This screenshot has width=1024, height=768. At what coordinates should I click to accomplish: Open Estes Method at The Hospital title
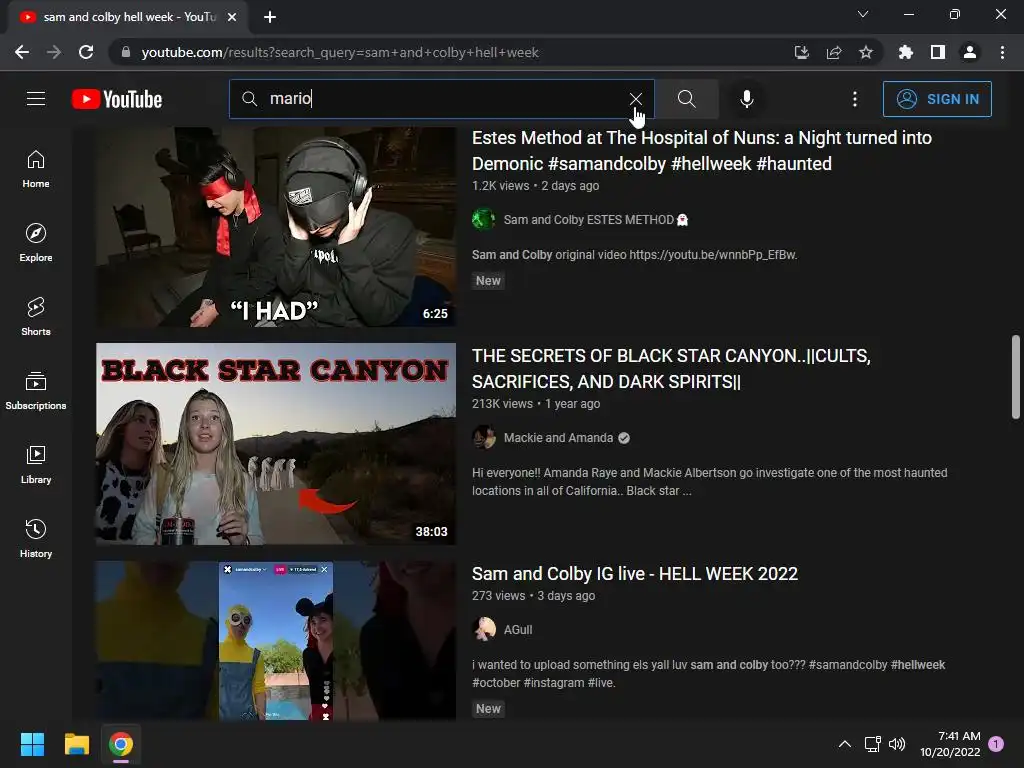click(x=701, y=151)
